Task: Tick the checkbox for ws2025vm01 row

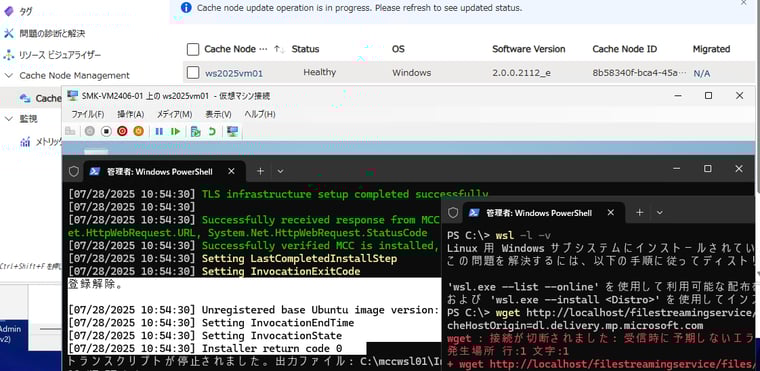Action: point(193,73)
